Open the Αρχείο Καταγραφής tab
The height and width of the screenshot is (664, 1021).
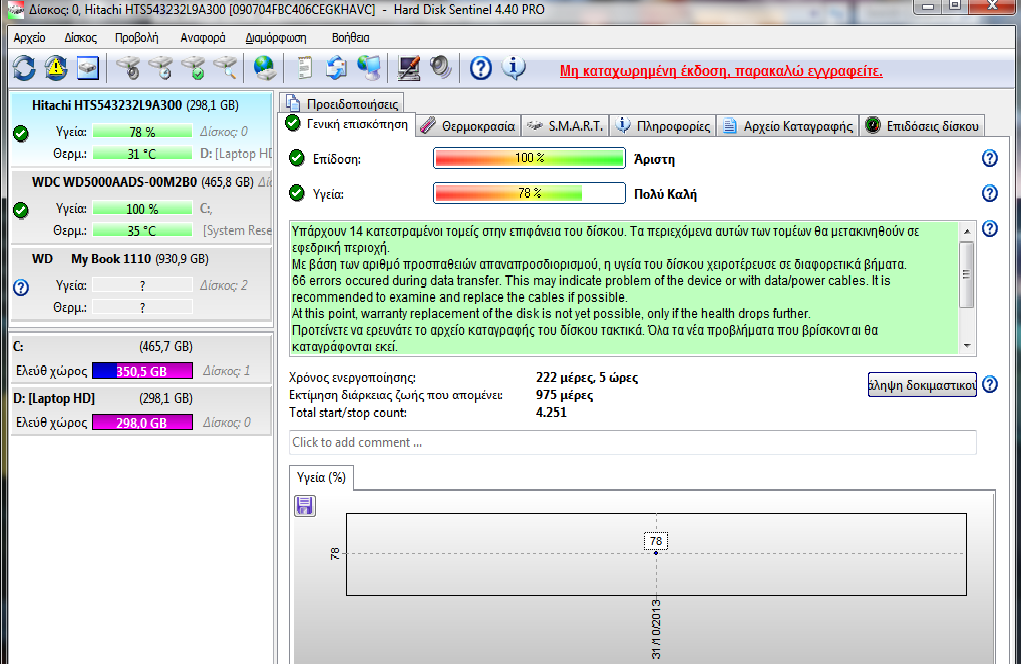(x=788, y=126)
